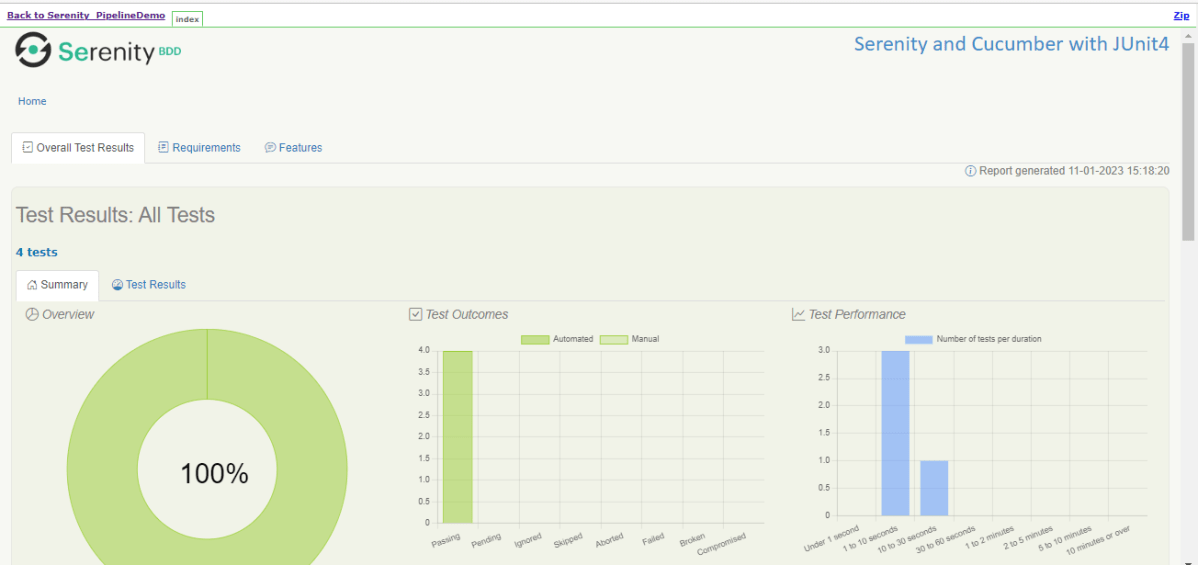Click the Overall Test Results tab icon
The image size is (1198, 565).
pyautogui.click(x=28, y=148)
